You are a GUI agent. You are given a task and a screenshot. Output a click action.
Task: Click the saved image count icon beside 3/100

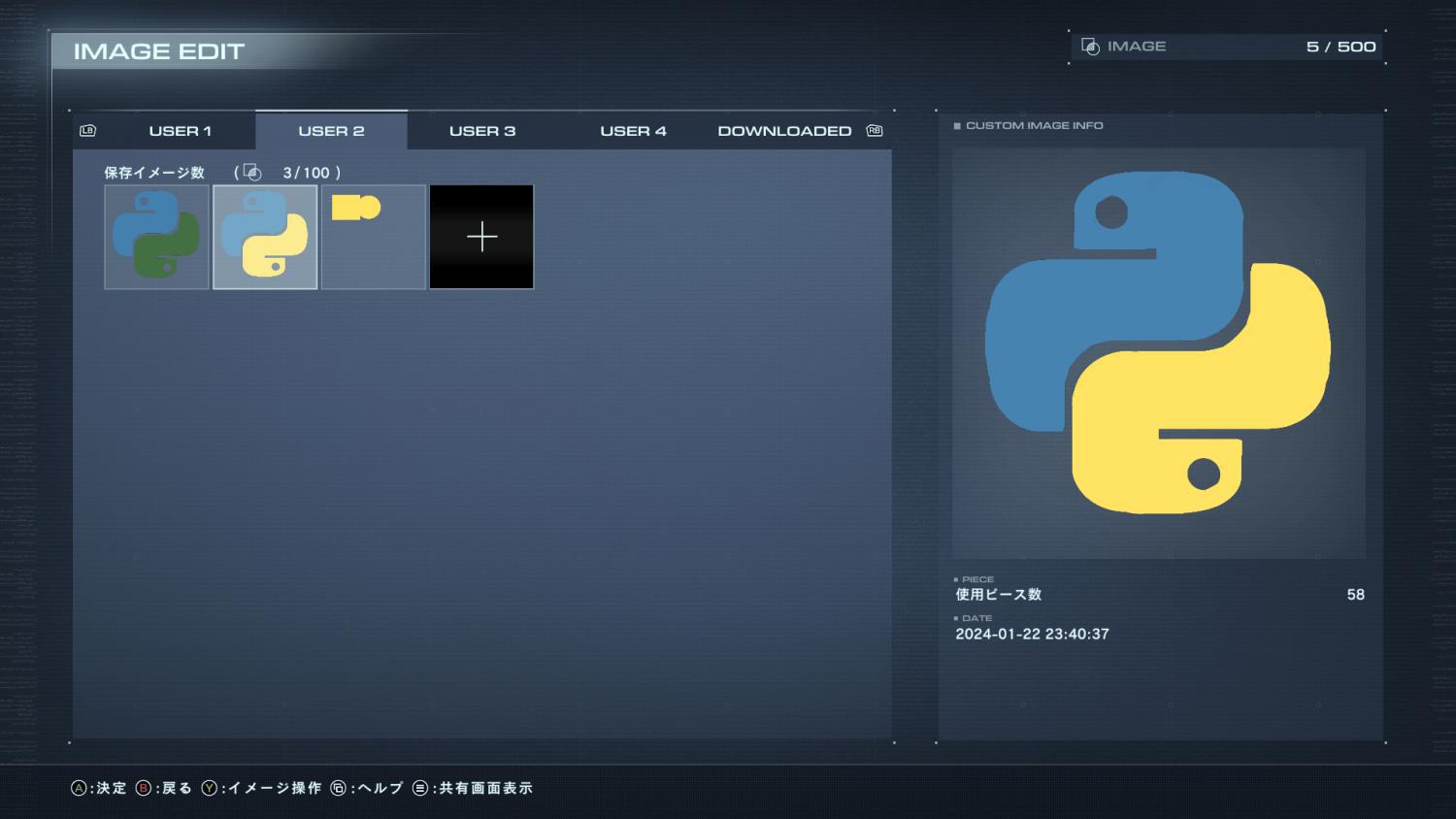click(252, 173)
